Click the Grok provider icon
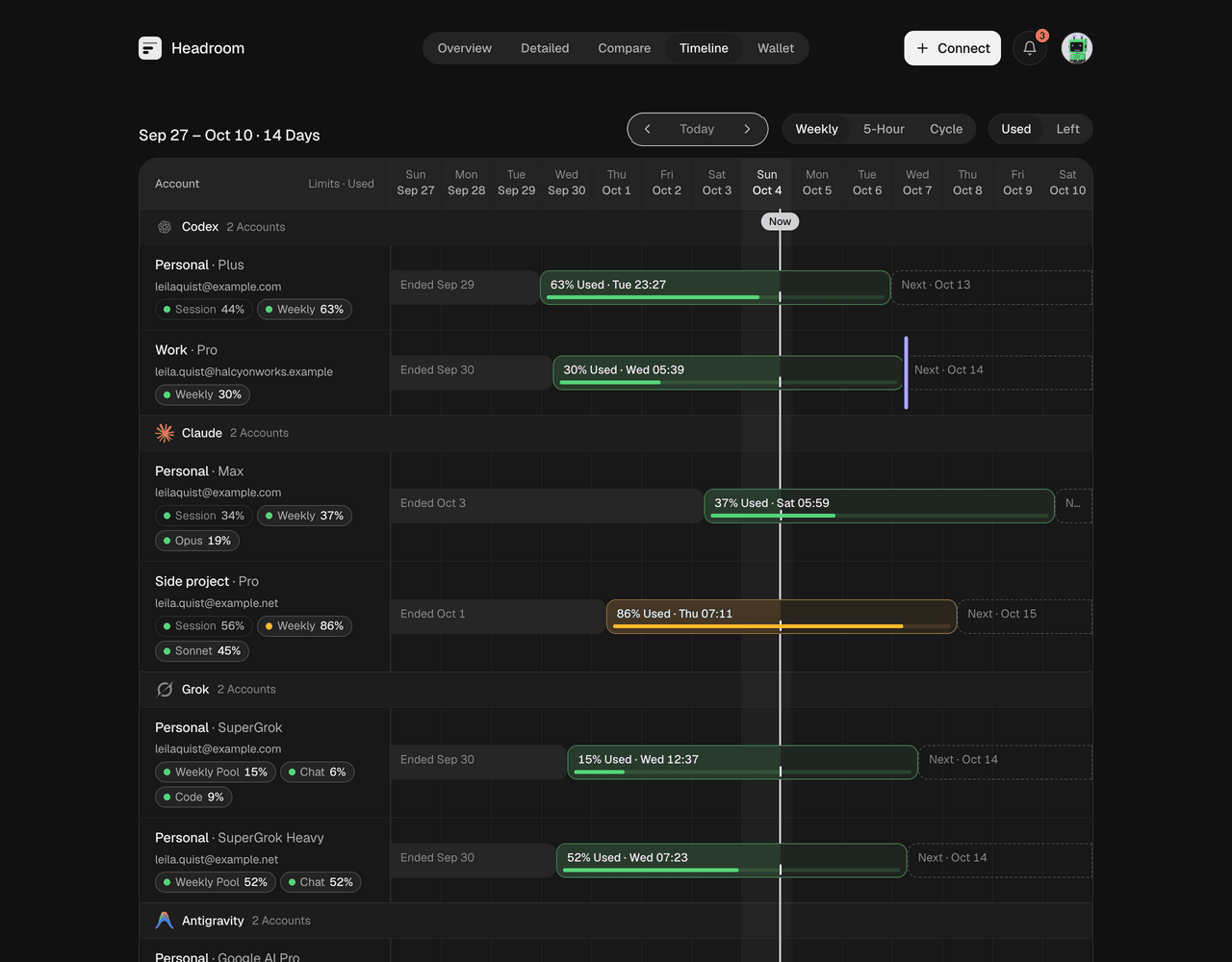The image size is (1232, 962). [165, 689]
